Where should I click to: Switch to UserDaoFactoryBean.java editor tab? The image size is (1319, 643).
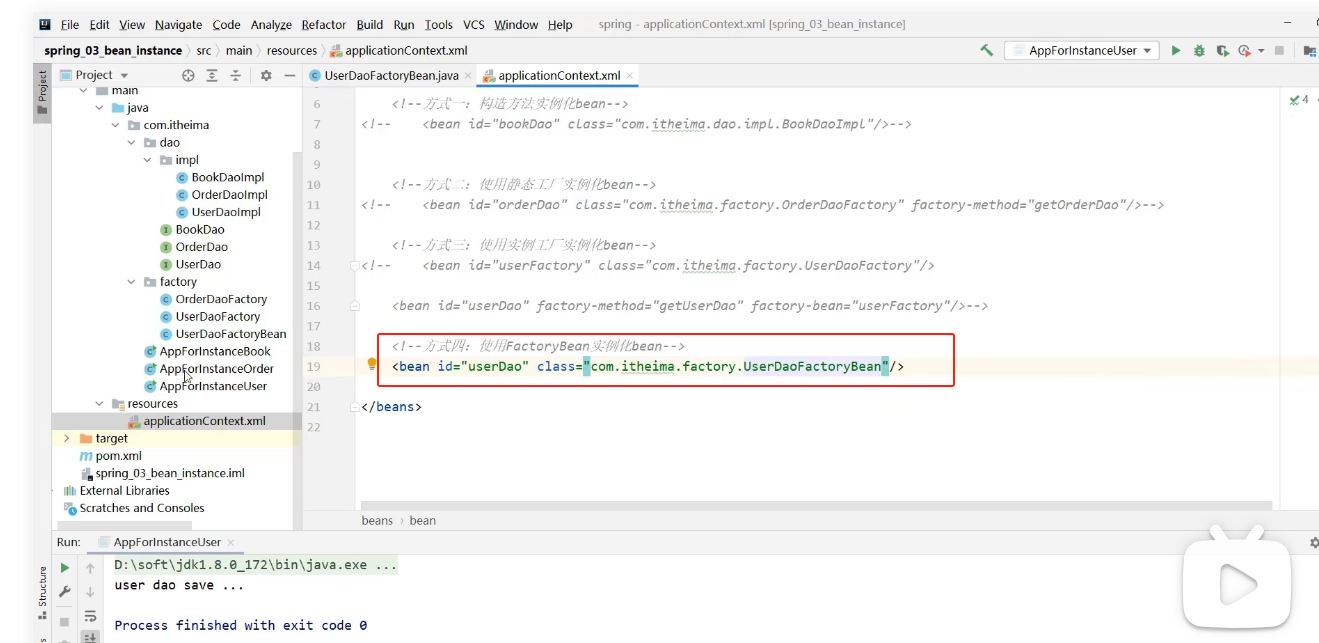tap(390, 75)
